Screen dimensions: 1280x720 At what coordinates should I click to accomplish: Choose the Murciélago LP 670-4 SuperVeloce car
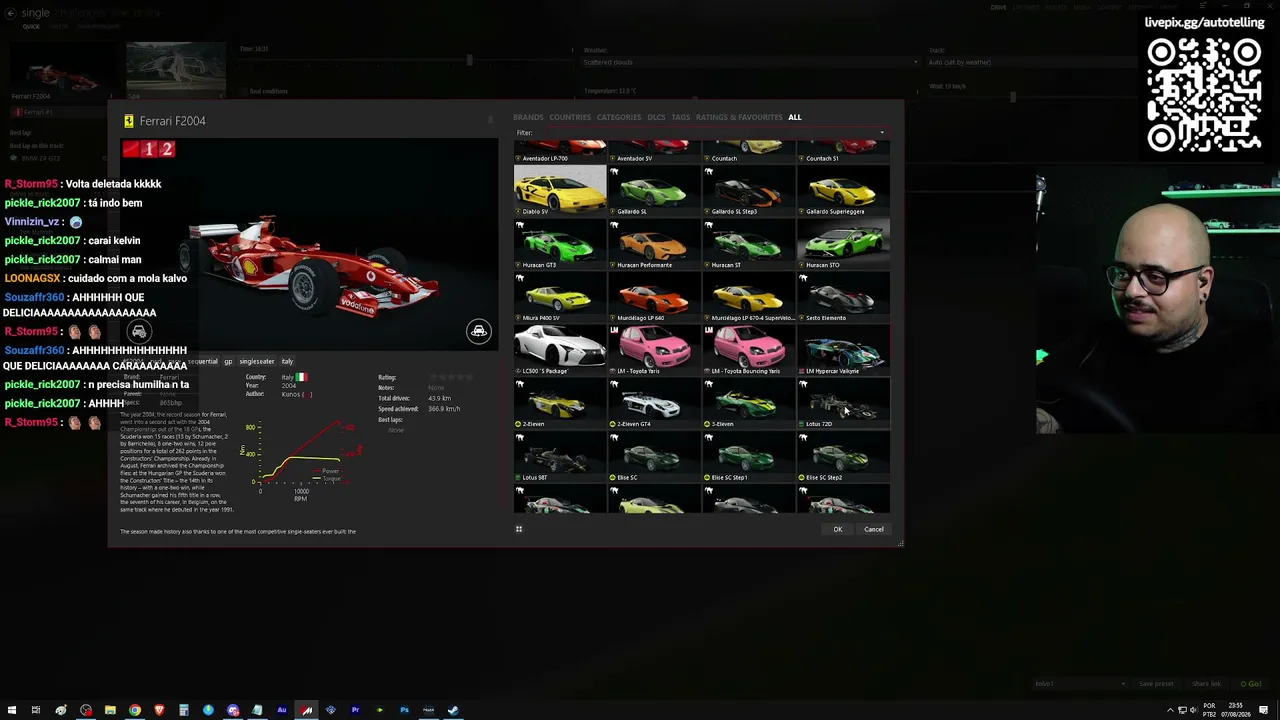pos(748,298)
